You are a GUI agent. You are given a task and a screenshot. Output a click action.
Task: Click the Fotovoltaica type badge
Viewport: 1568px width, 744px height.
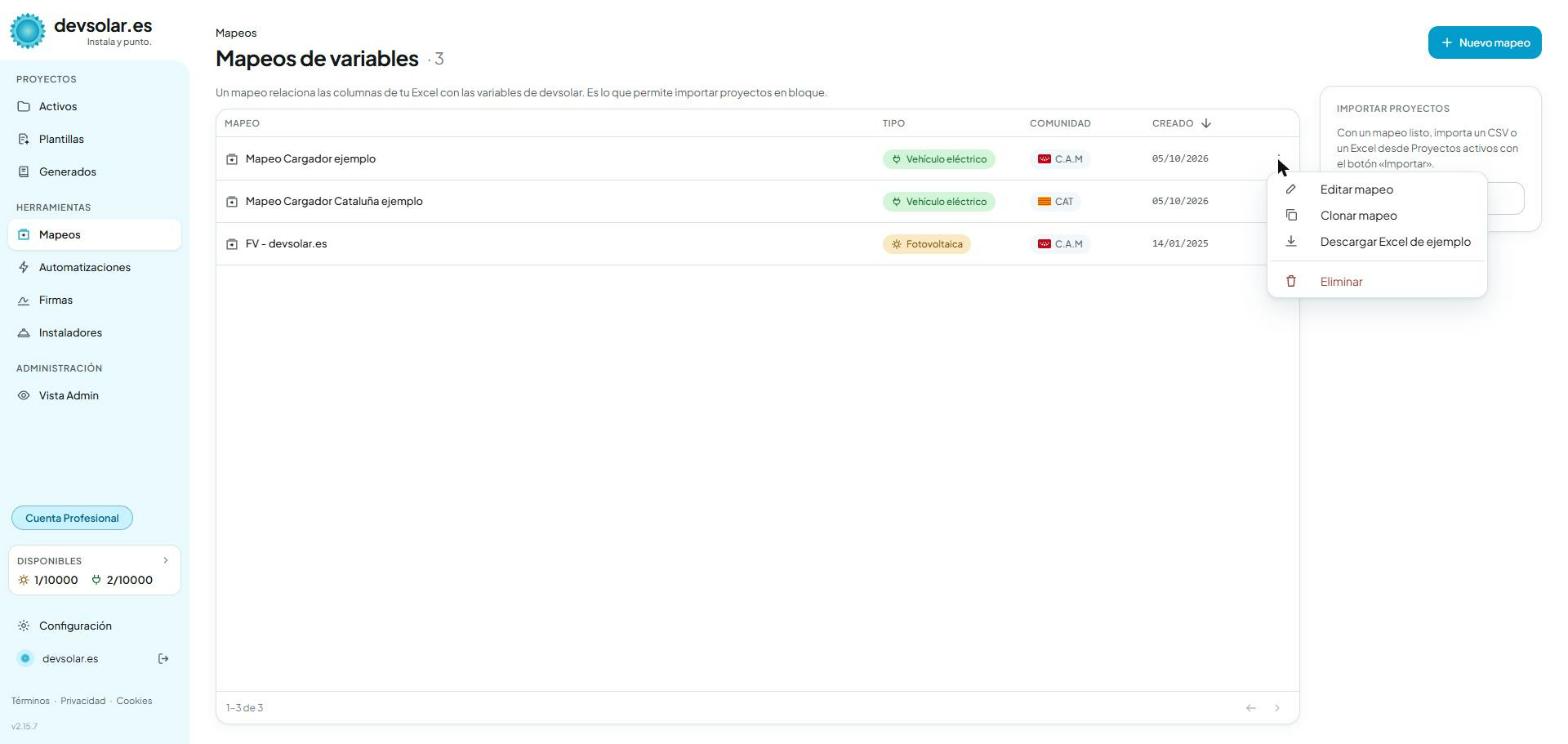(927, 244)
